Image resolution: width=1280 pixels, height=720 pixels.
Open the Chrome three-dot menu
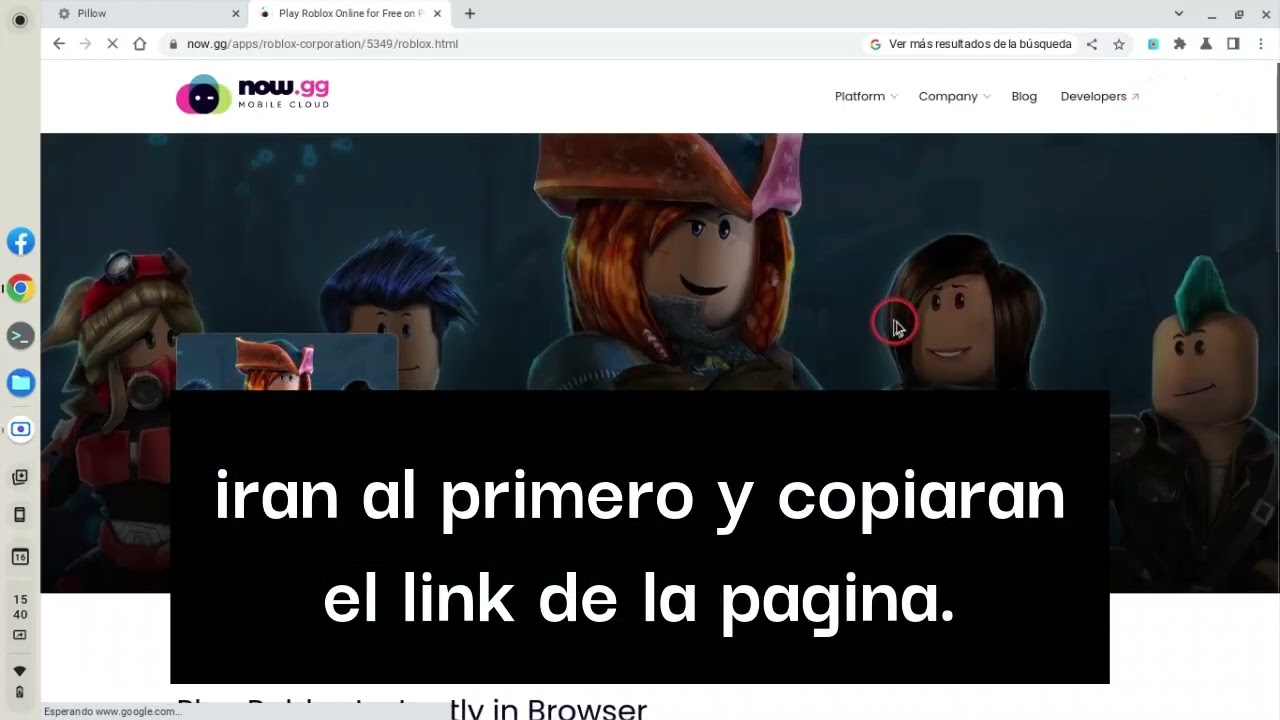[1260, 44]
